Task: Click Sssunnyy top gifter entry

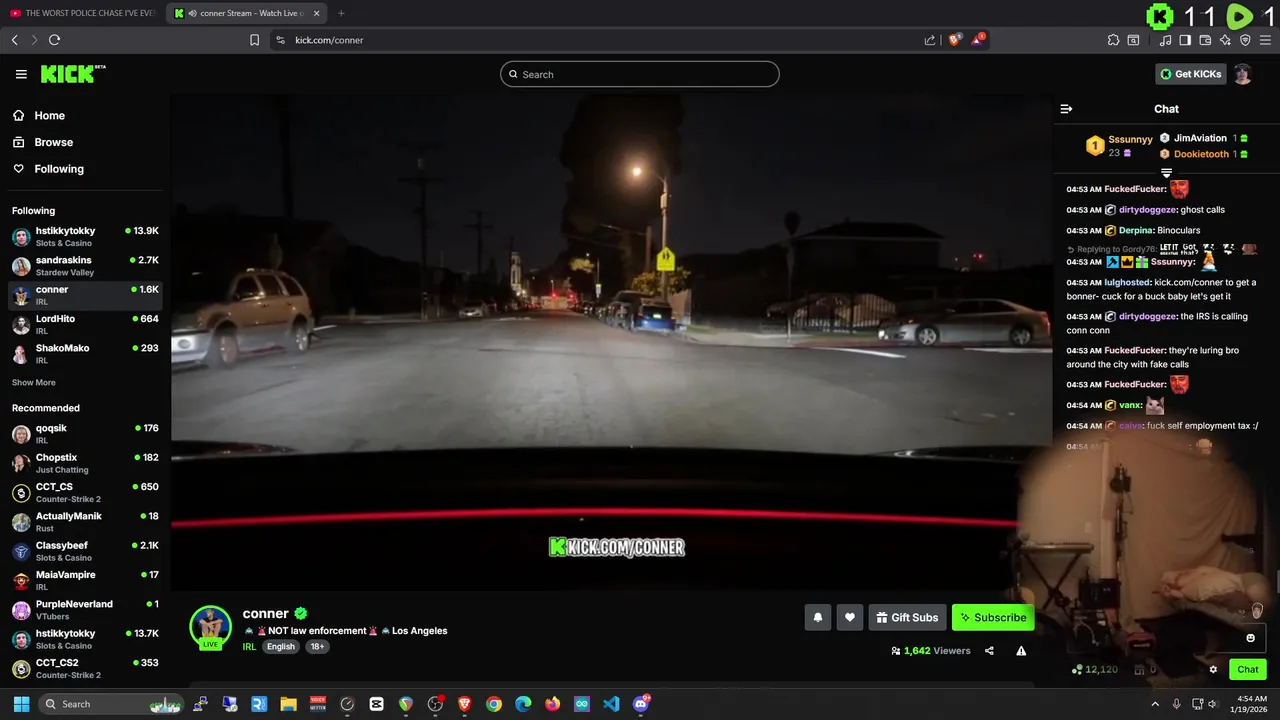Action: pyautogui.click(x=1117, y=146)
